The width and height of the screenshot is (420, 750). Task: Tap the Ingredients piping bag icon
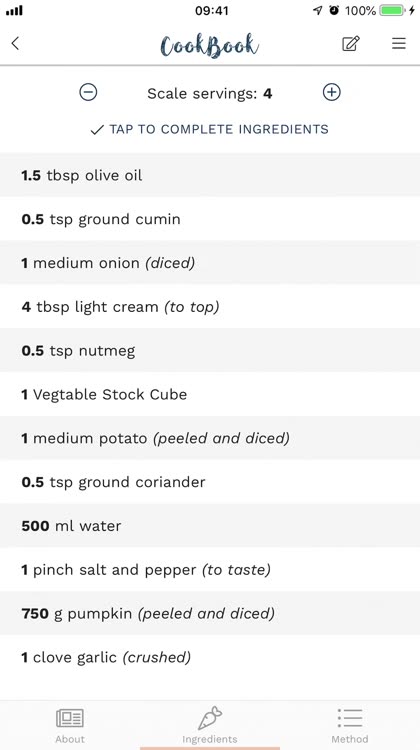[210, 718]
